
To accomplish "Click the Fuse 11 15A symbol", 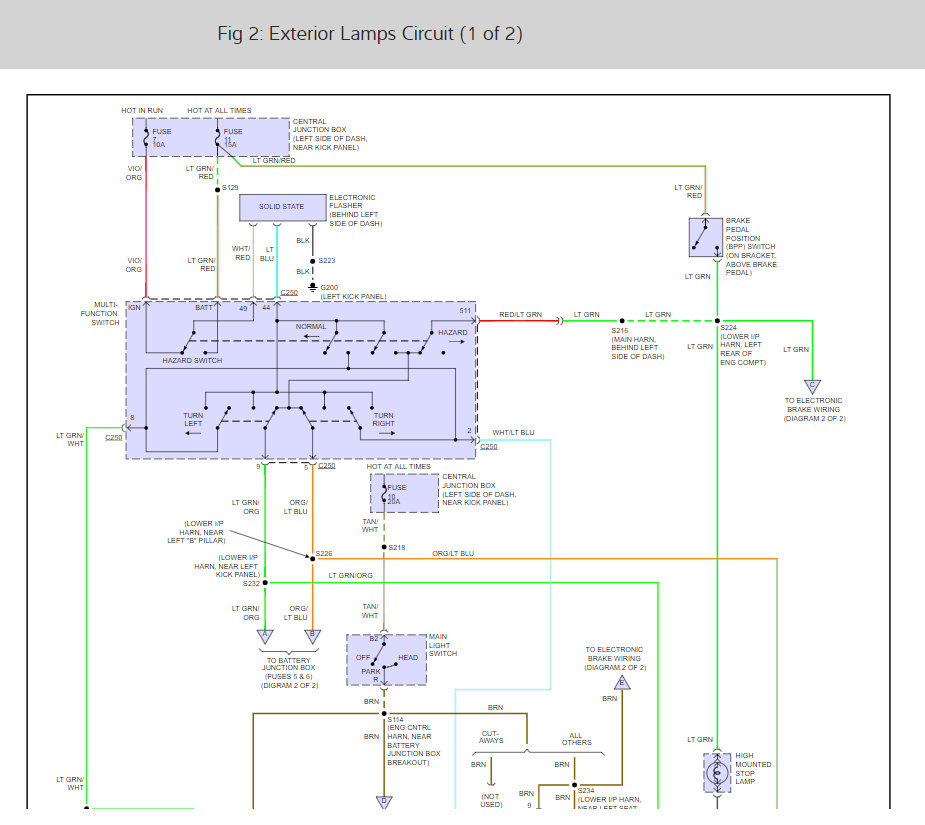I will click(218, 138).
